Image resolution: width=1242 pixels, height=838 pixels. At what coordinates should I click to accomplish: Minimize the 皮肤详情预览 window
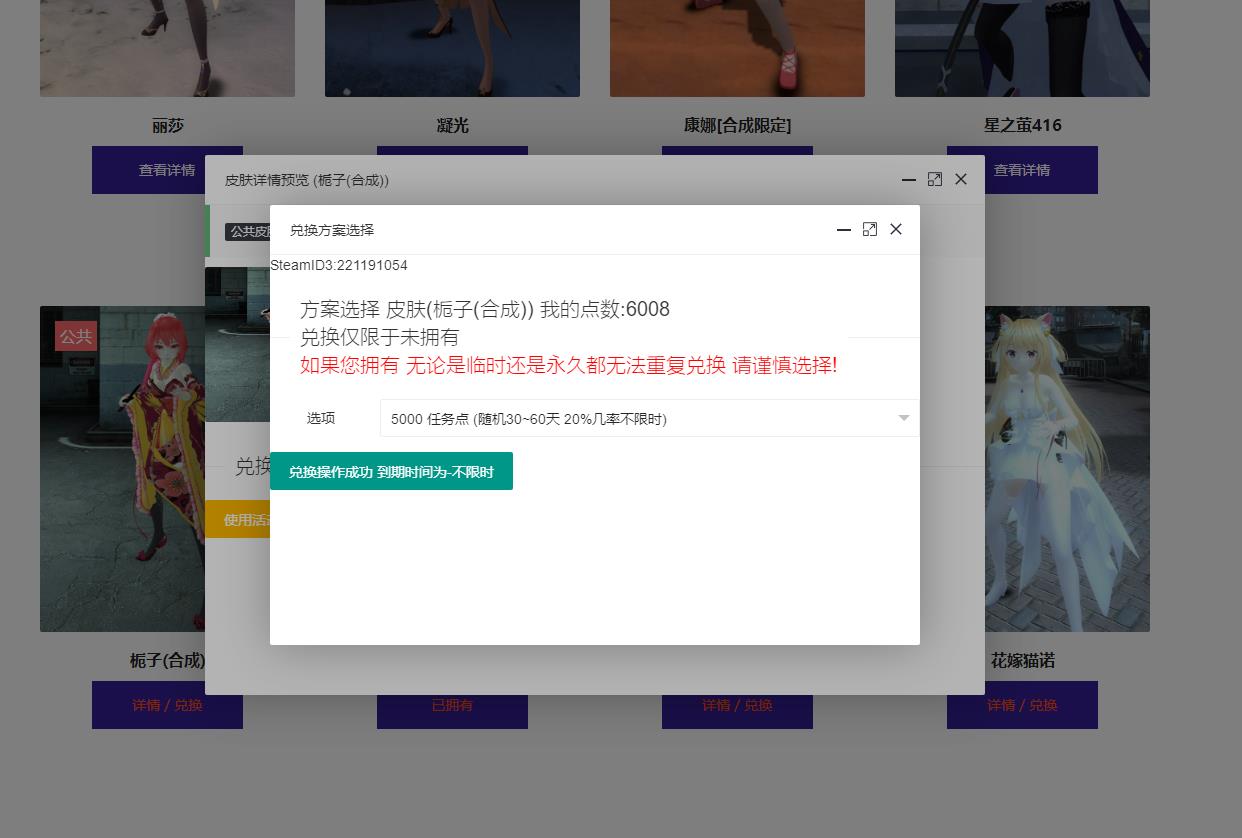point(909,180)
